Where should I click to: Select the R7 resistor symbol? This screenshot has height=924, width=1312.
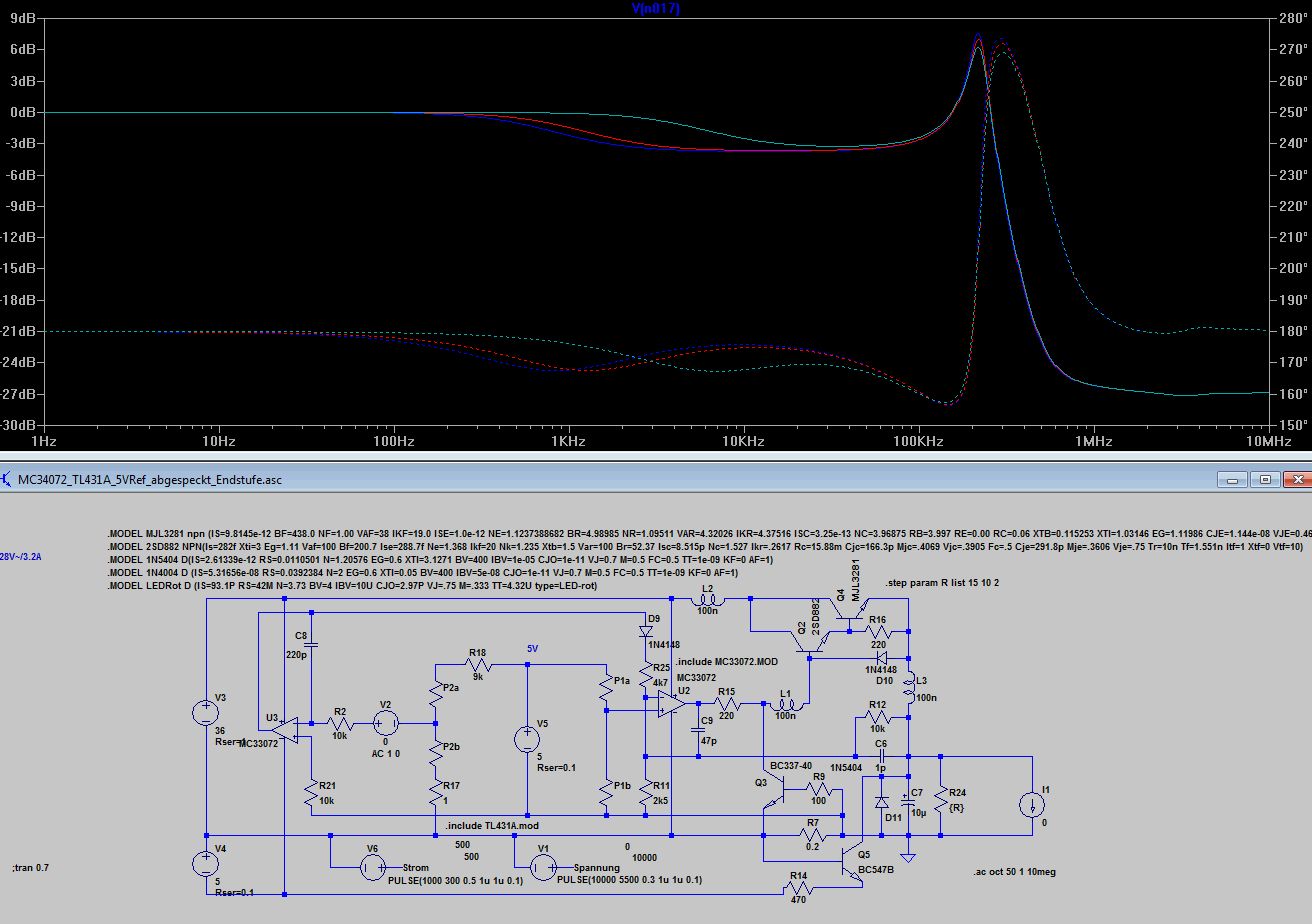pyautogui.click(x=812, y=834)
